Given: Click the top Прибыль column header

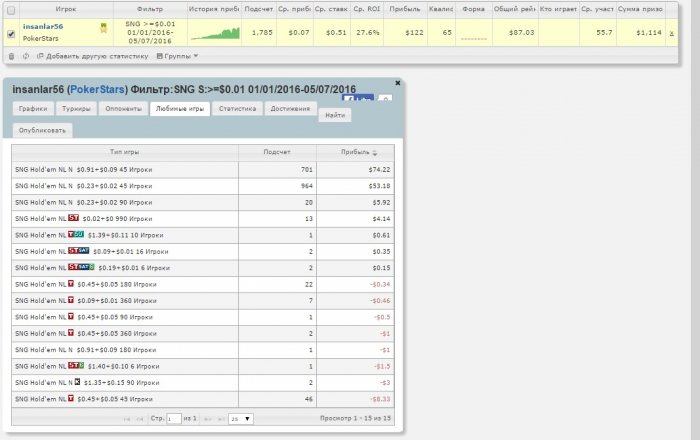Looking at the screenshot, I should [x=405, y=9].
